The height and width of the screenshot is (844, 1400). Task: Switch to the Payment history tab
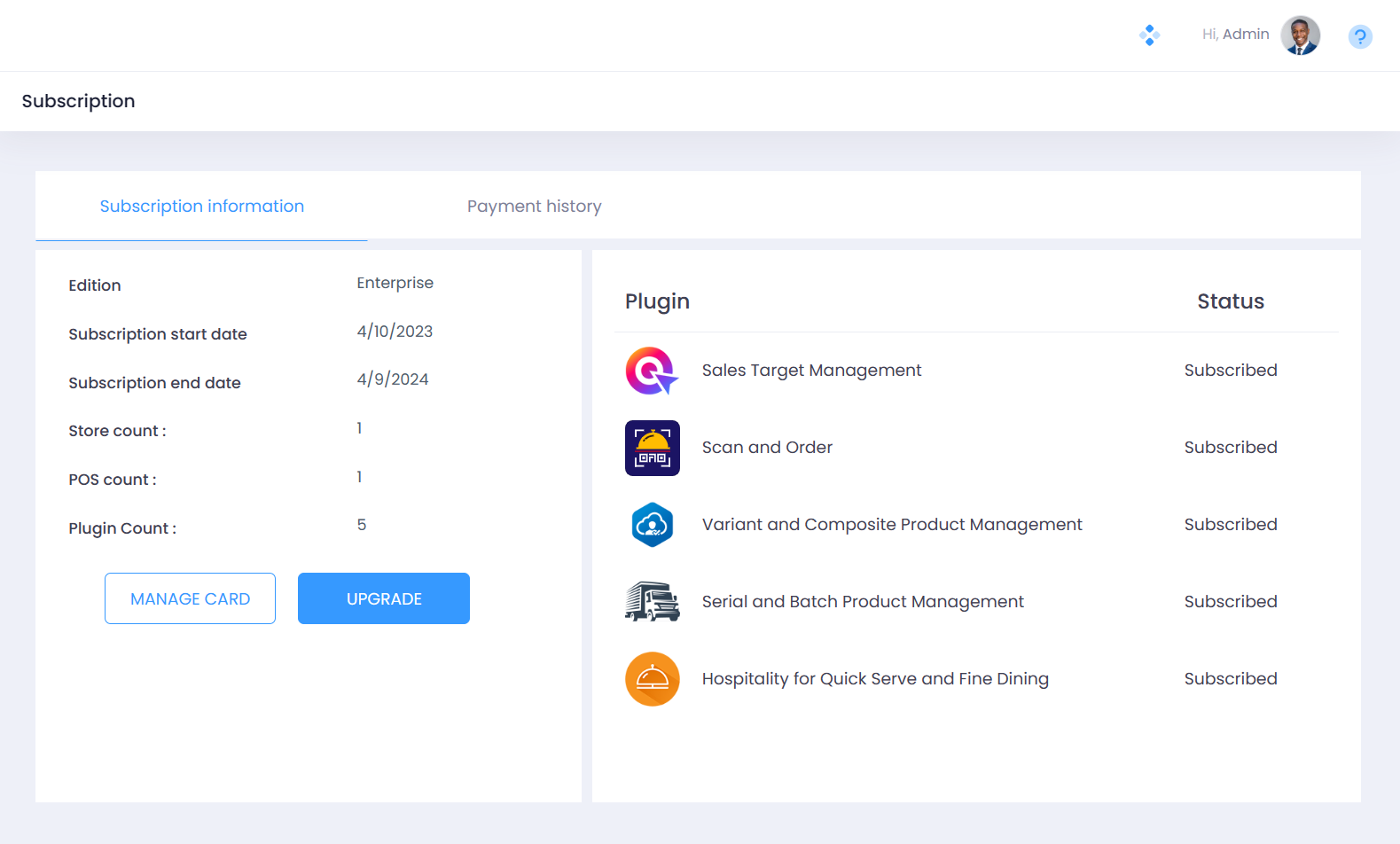click(534, 207)
